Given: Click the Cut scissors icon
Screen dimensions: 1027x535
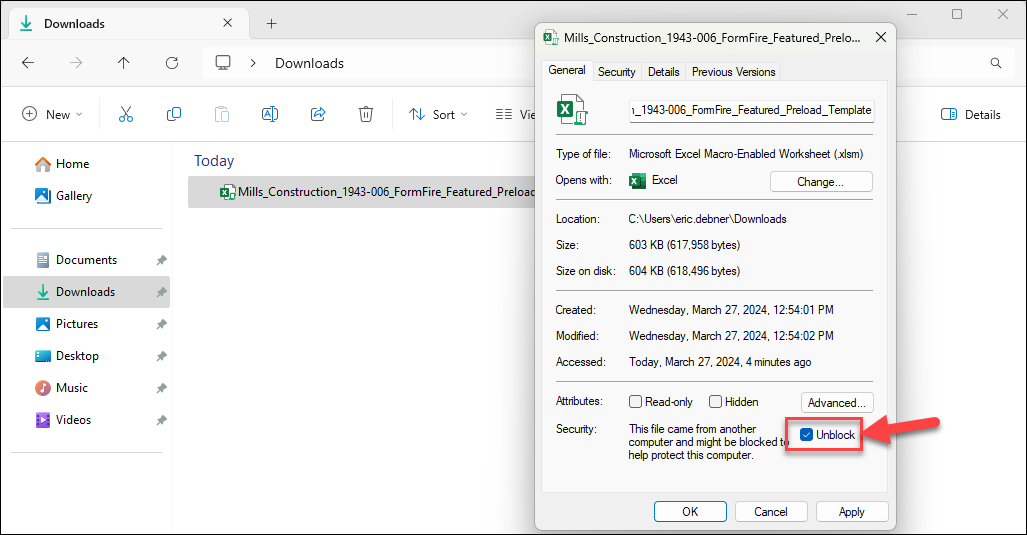Looking at the screenshot, I should (x=126, y=115).
